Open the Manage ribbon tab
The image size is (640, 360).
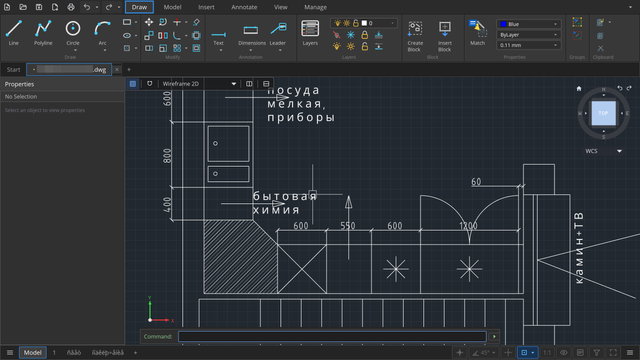click(316, 7)
